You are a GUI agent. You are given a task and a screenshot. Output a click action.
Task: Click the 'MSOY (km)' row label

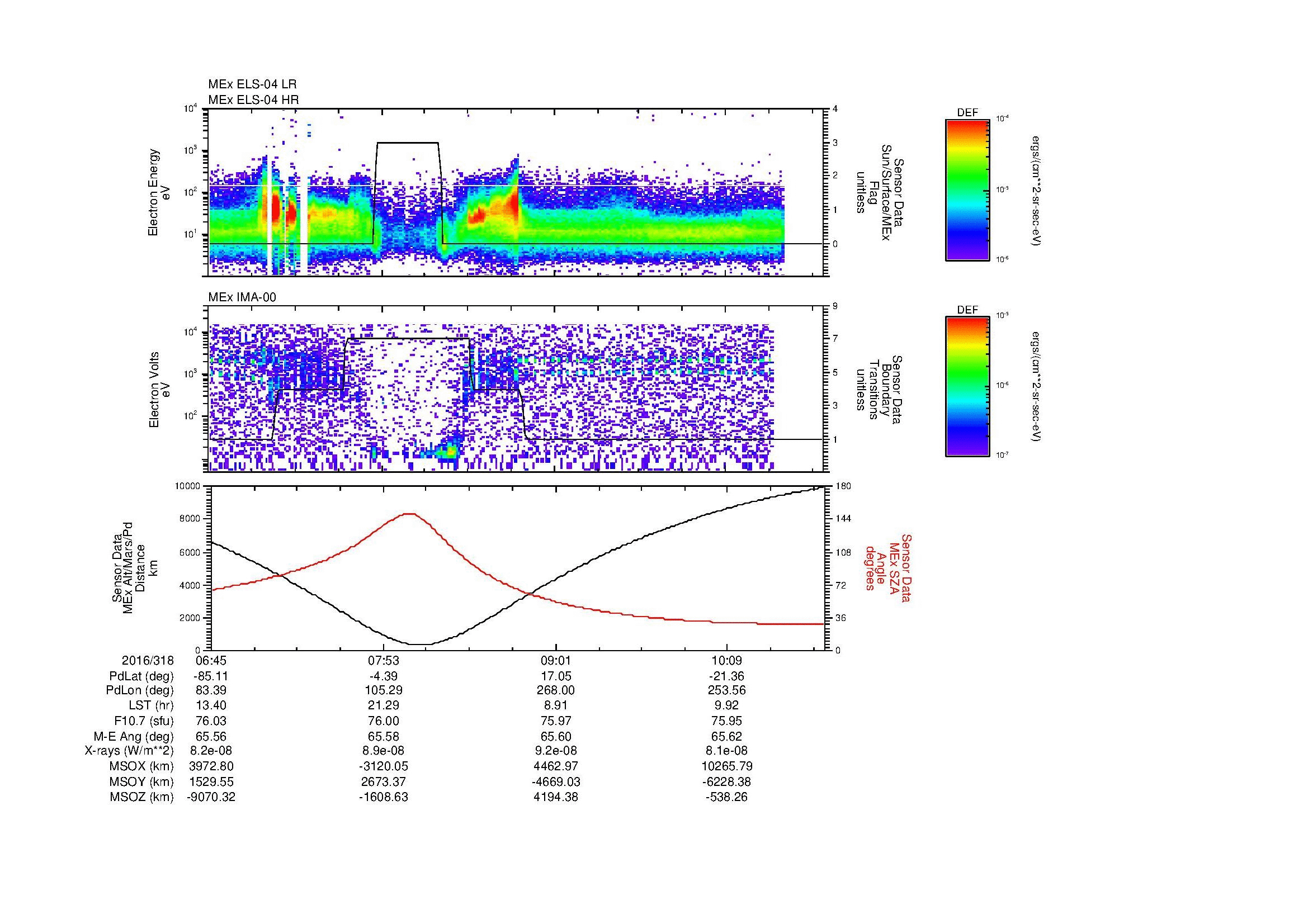tap(141, 781)
